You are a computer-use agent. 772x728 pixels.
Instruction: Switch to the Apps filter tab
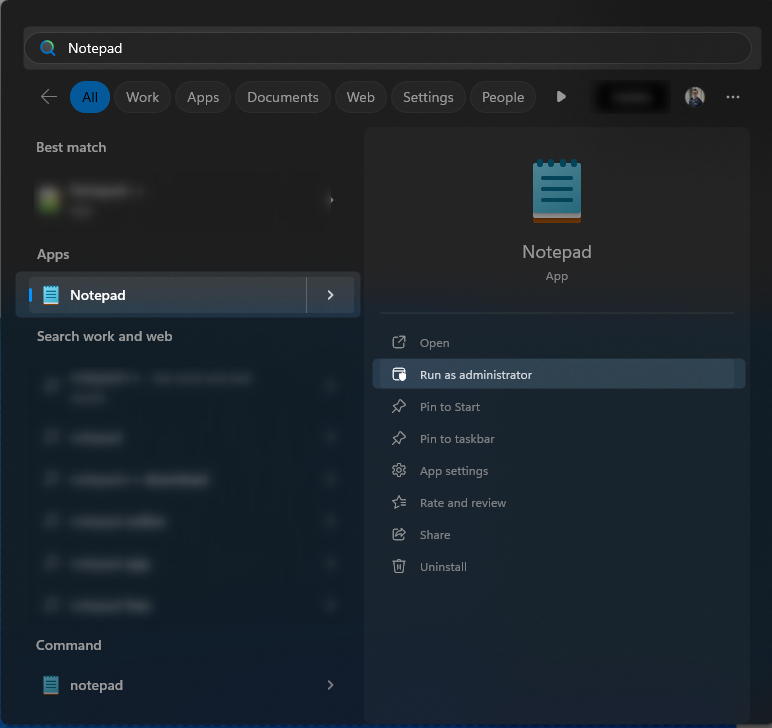tap(203, 97)
